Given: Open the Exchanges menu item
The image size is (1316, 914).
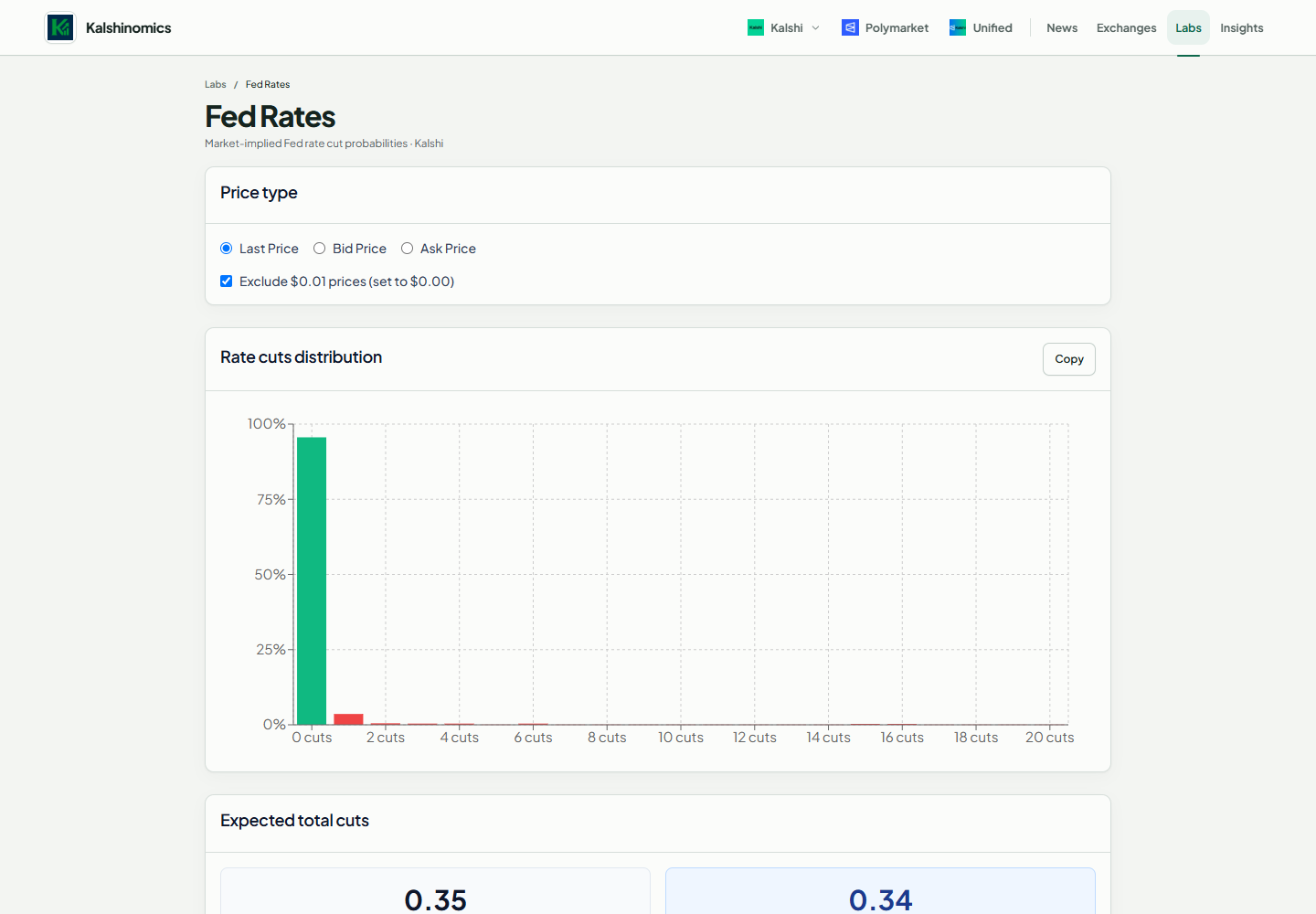Looking at the screenshot, I should 1126,27.
